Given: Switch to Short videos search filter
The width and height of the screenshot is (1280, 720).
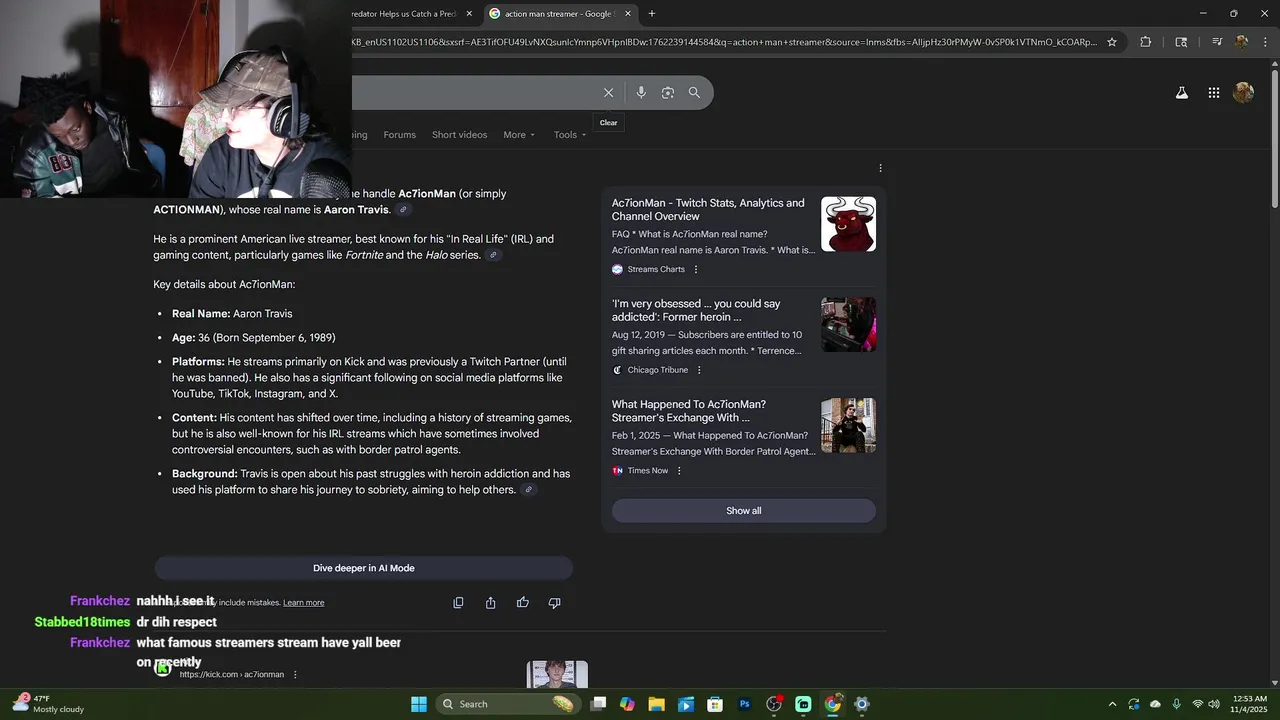Looking at the screenshot, I should (459, 135).
